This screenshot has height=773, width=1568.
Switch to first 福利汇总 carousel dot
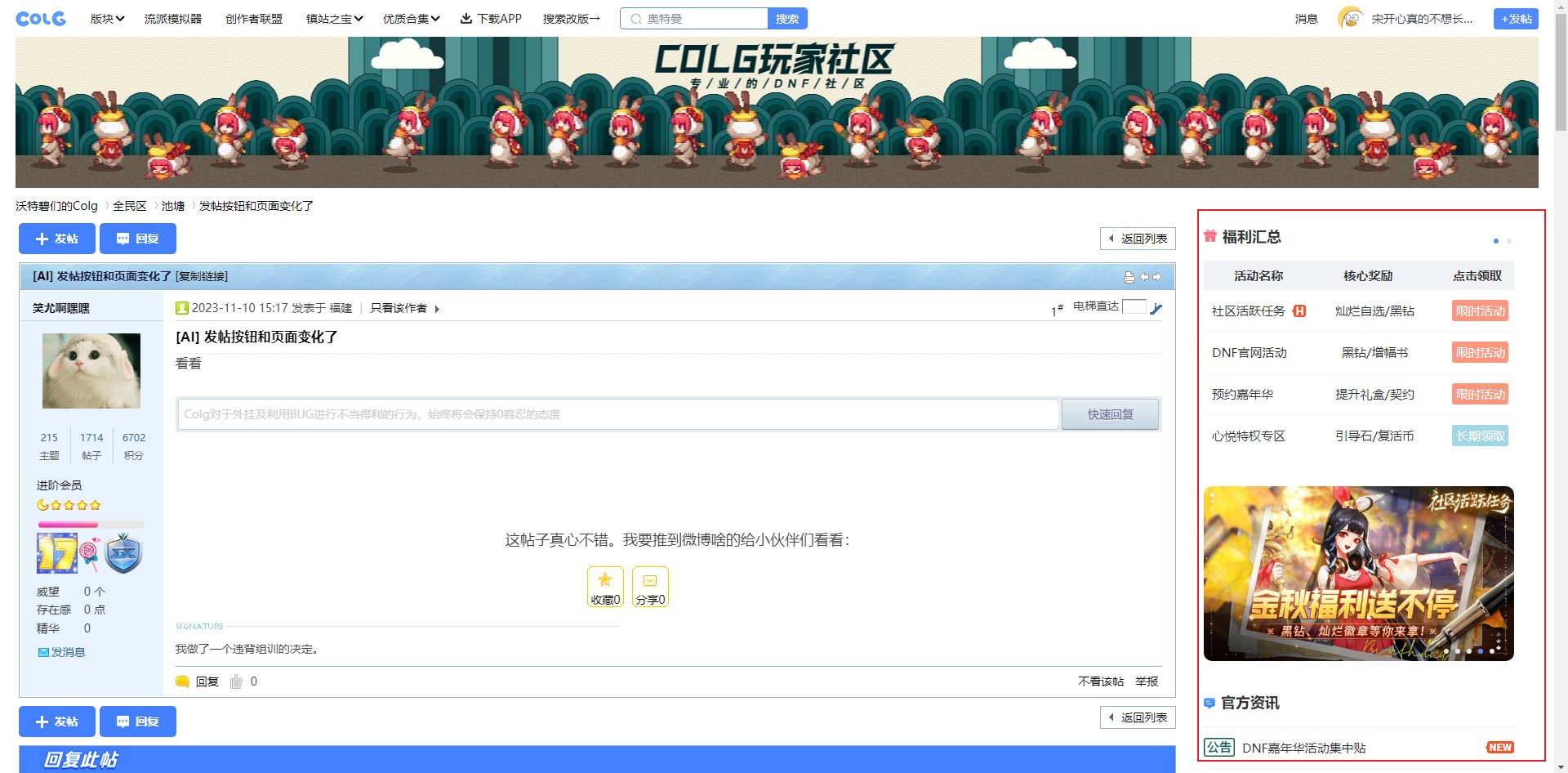[x=1496, y=241]
